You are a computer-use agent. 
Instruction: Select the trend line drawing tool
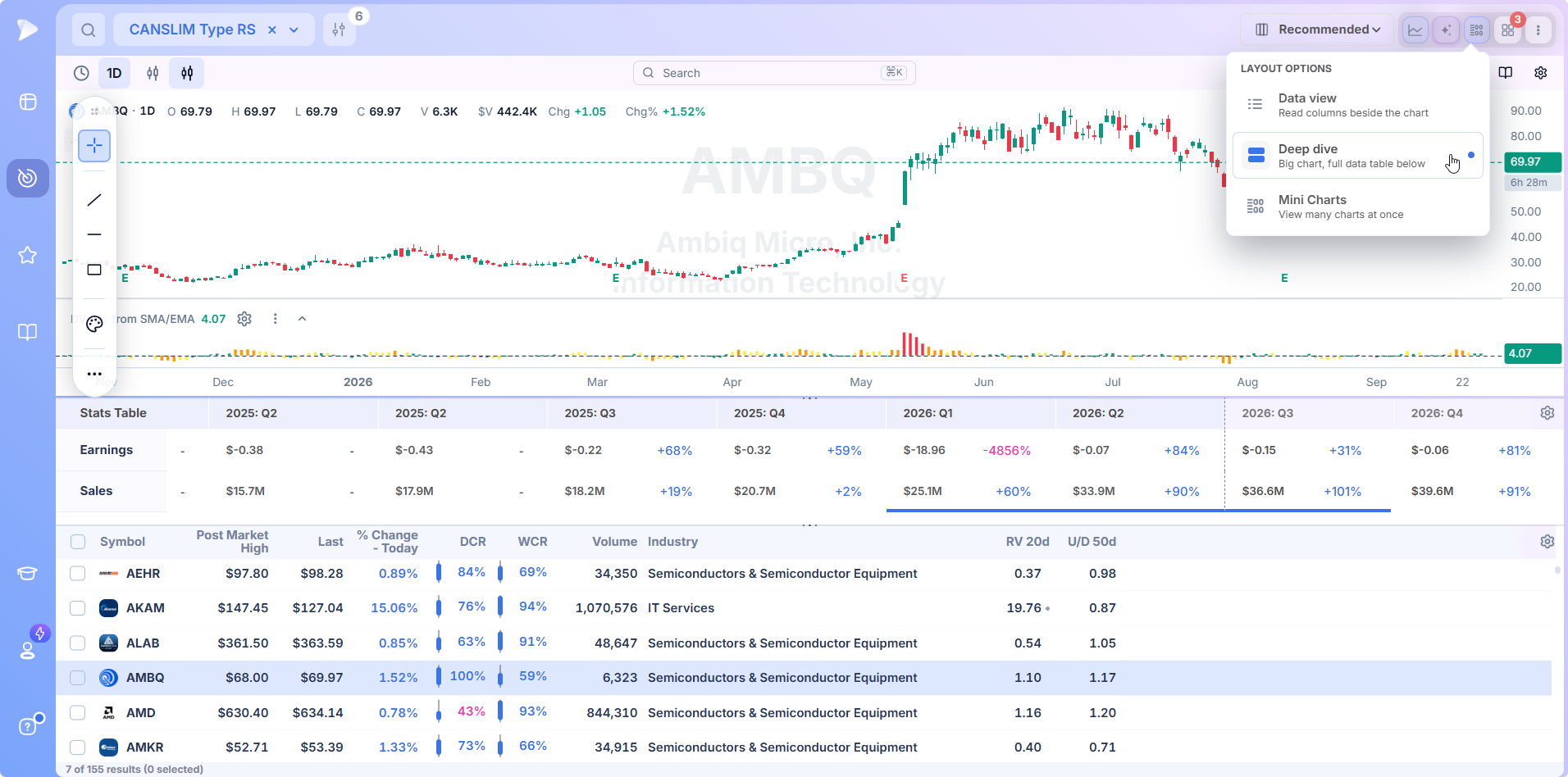click(94, 200)
